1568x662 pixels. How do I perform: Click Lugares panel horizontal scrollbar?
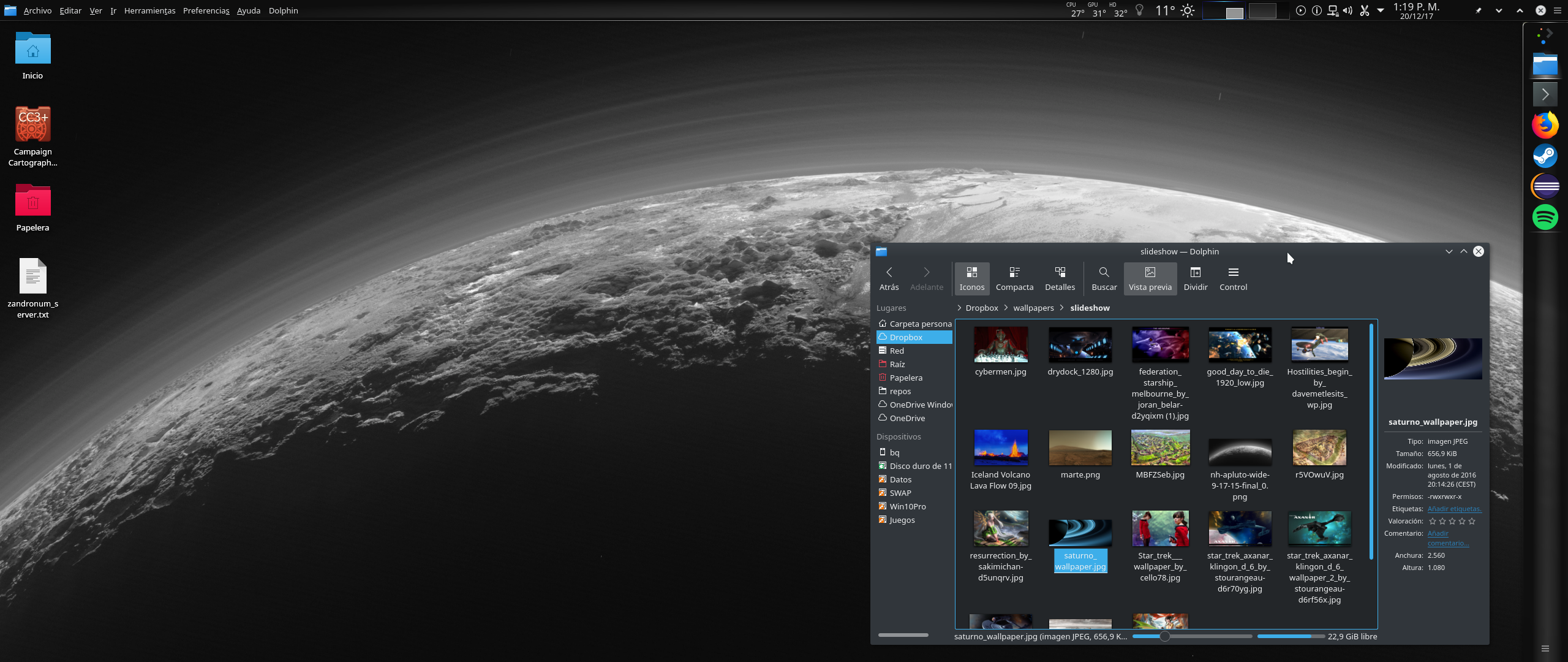(x=903, y=635)
